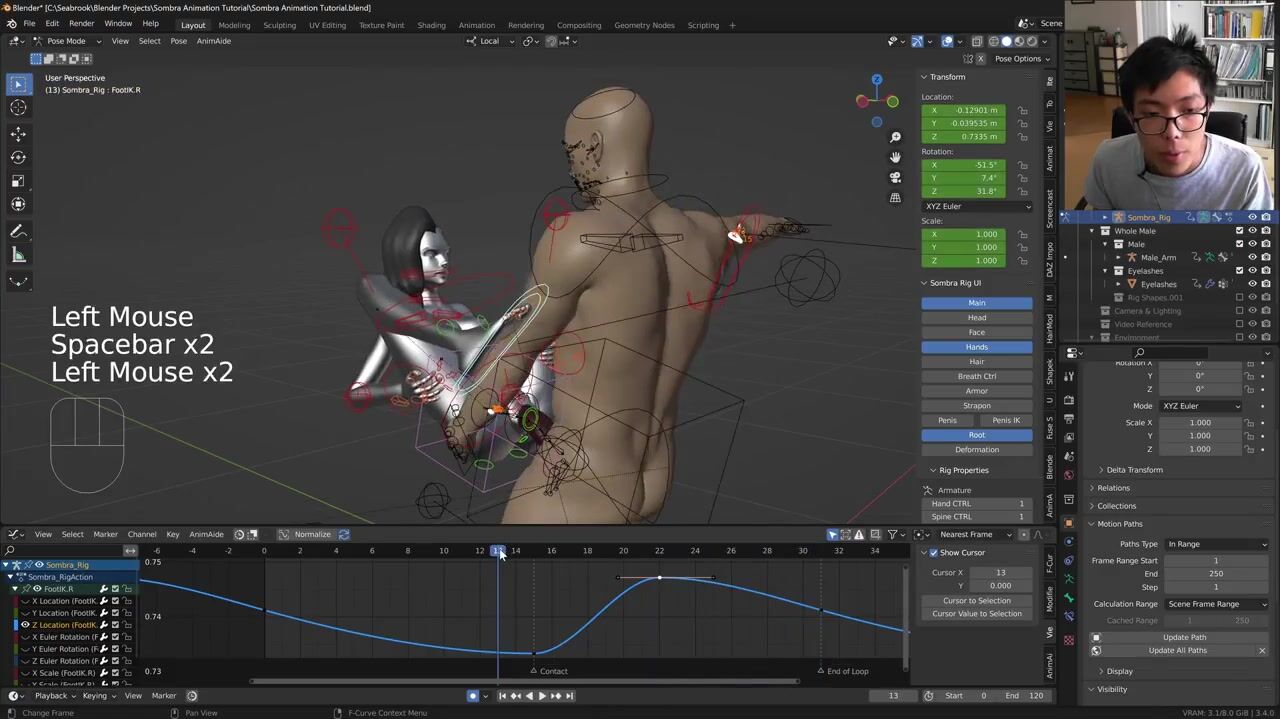Open the XYZ Euler rotation mode dropdown
1280x719 pixels.
point(976,206)
